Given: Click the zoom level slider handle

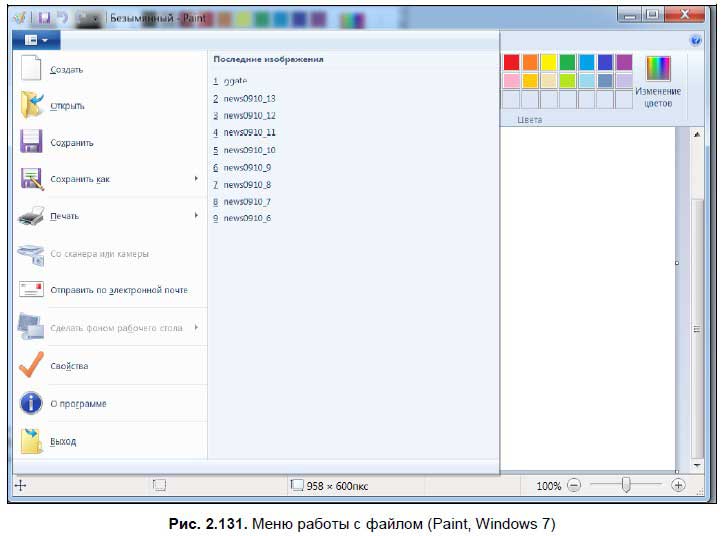Looking at the screenshot, I should [x=626, y=485].
